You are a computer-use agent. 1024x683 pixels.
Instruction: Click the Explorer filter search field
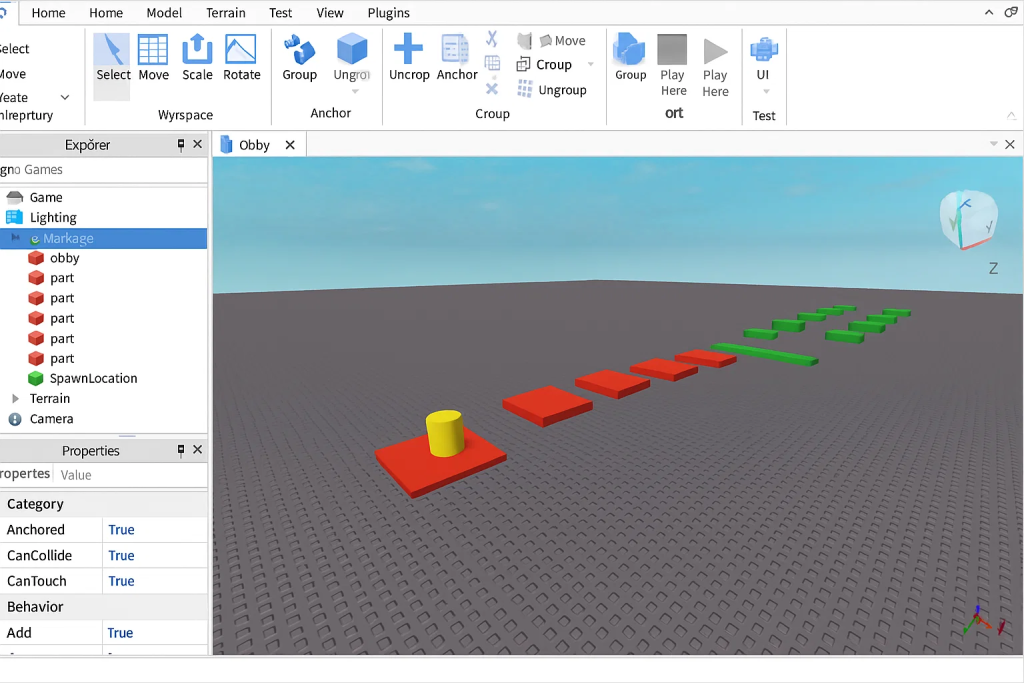coord(103,170)
